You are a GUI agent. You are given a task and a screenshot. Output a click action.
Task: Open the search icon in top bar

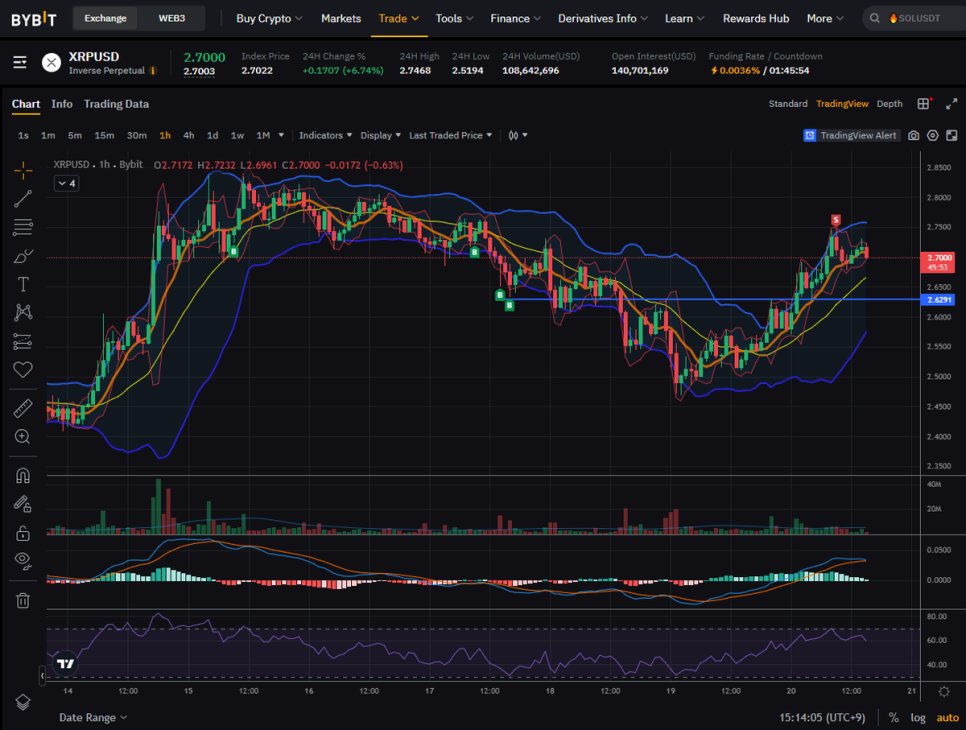pyautogui.click(x=874, y=18)
